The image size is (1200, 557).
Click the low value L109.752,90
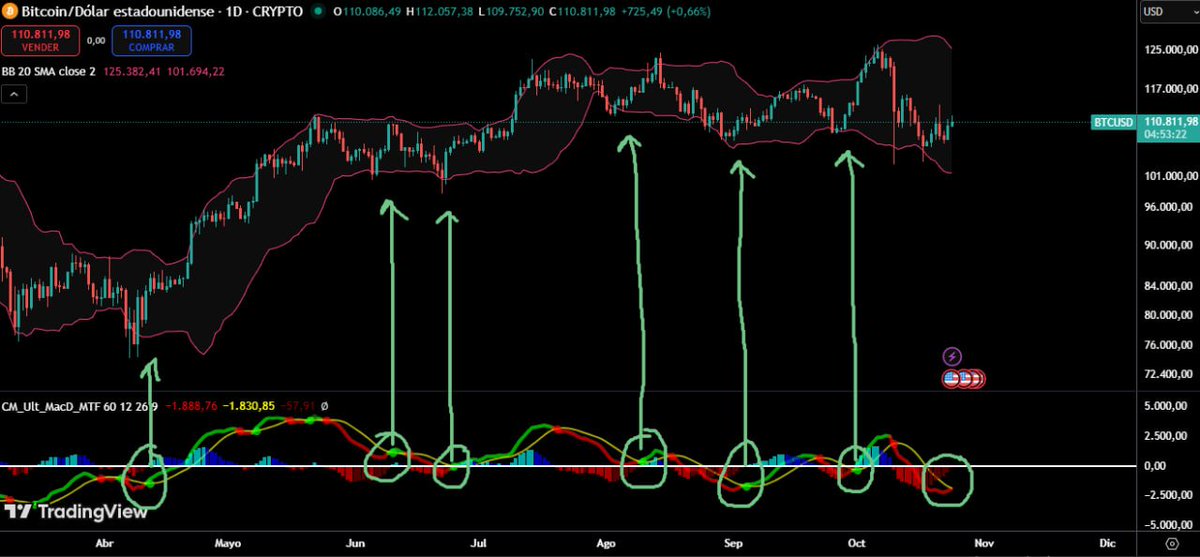tap(511, 12)
